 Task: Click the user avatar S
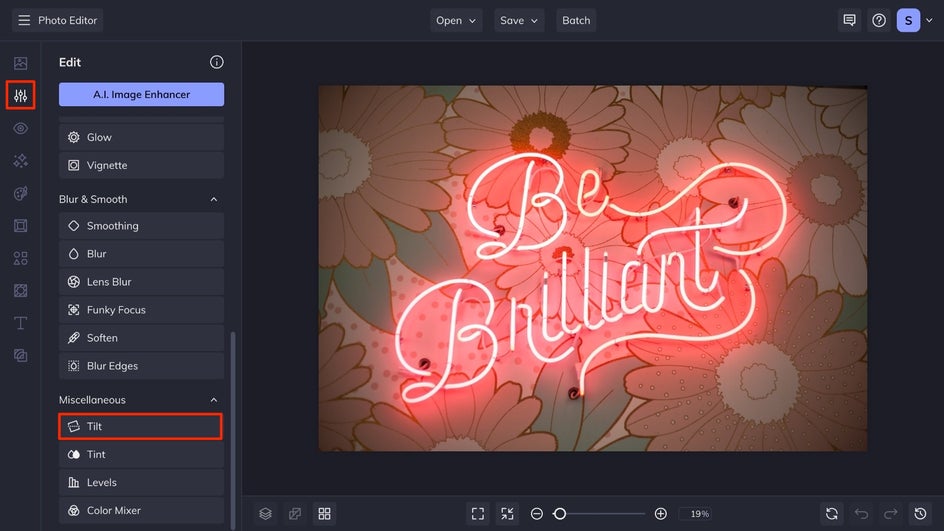908,20
